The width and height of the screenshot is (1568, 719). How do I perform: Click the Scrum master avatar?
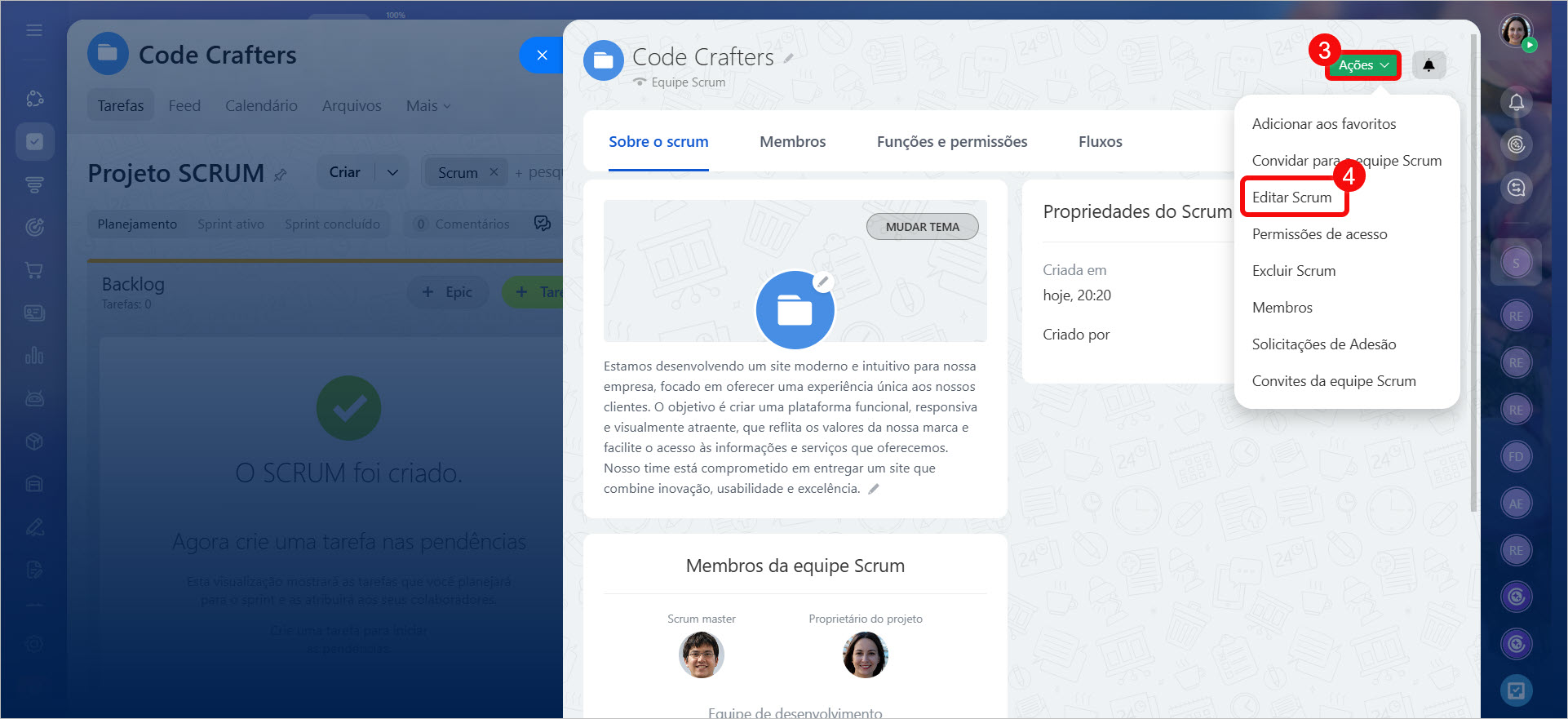pos(702,655)
